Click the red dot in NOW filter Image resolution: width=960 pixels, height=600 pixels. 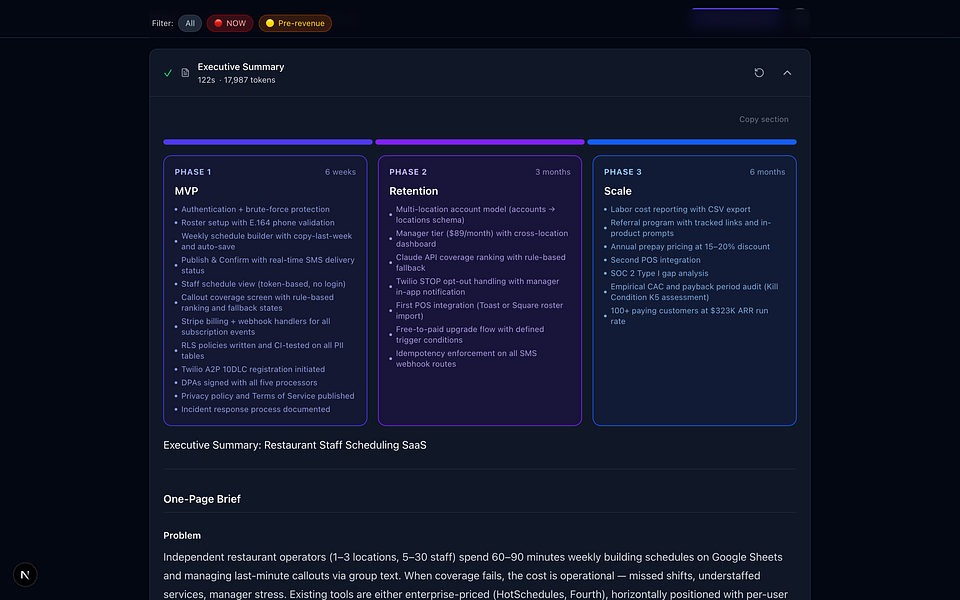(x=218, y=23)
